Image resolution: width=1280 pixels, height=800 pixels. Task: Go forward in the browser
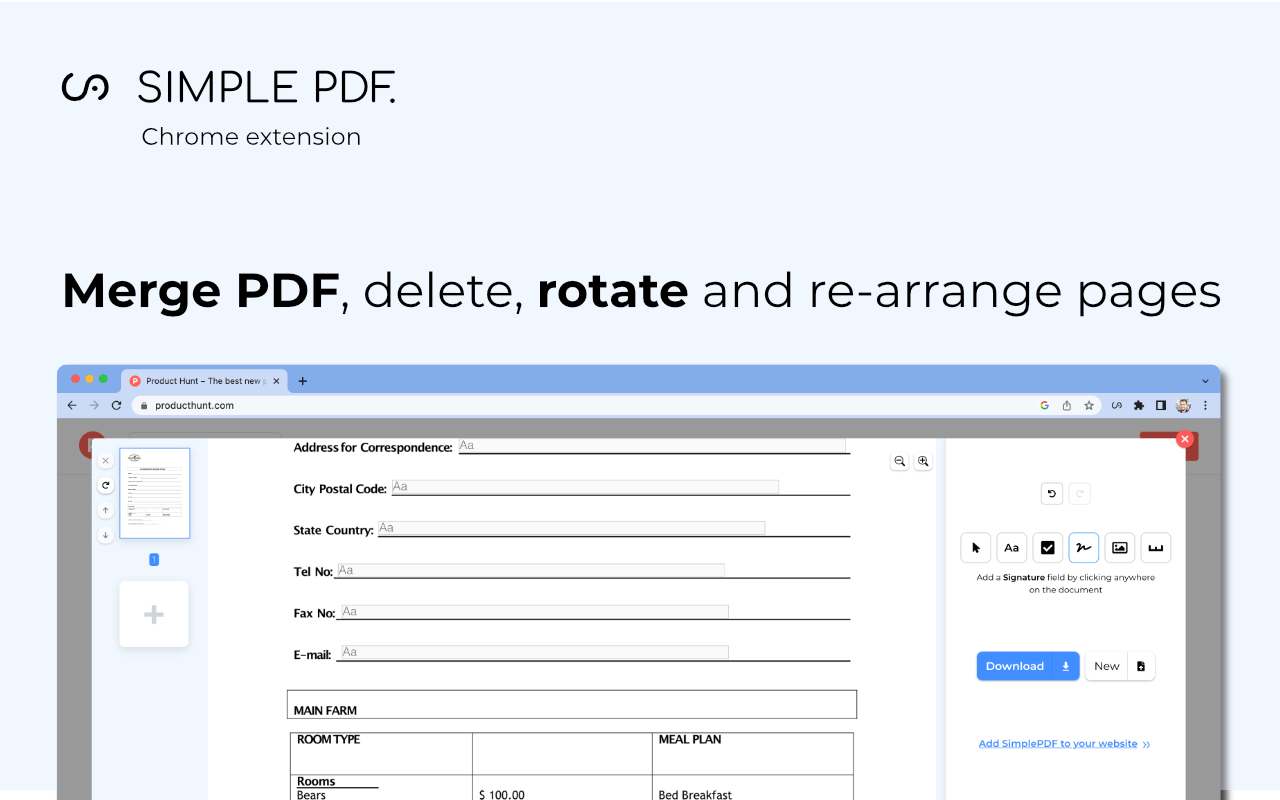point(94,405)
